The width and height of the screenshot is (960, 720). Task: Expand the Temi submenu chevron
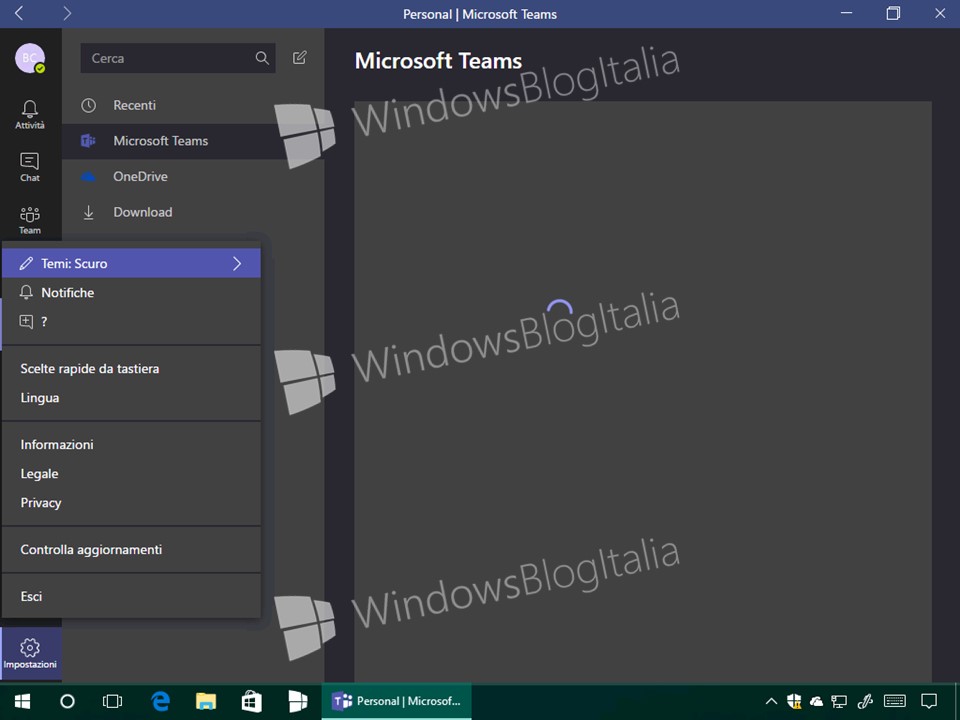click(237, 263)
